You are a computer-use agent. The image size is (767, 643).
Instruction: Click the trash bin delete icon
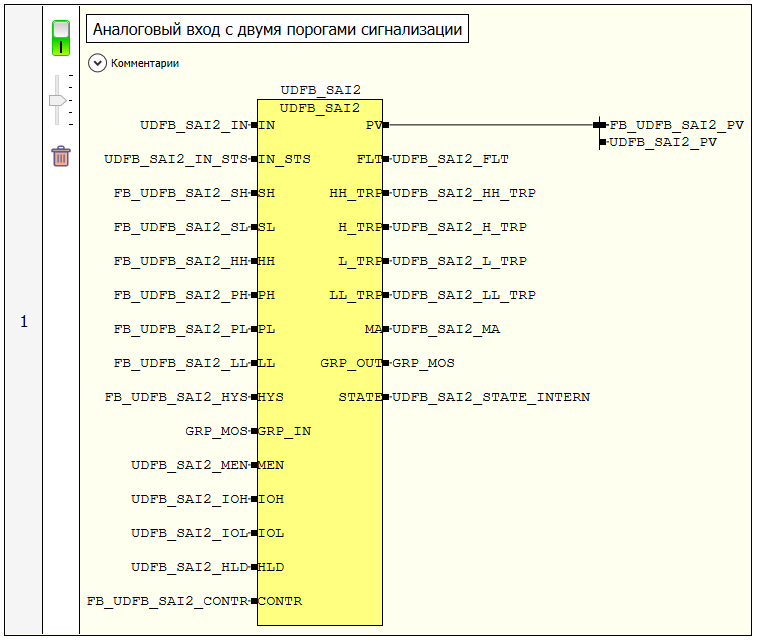(61, 156)
